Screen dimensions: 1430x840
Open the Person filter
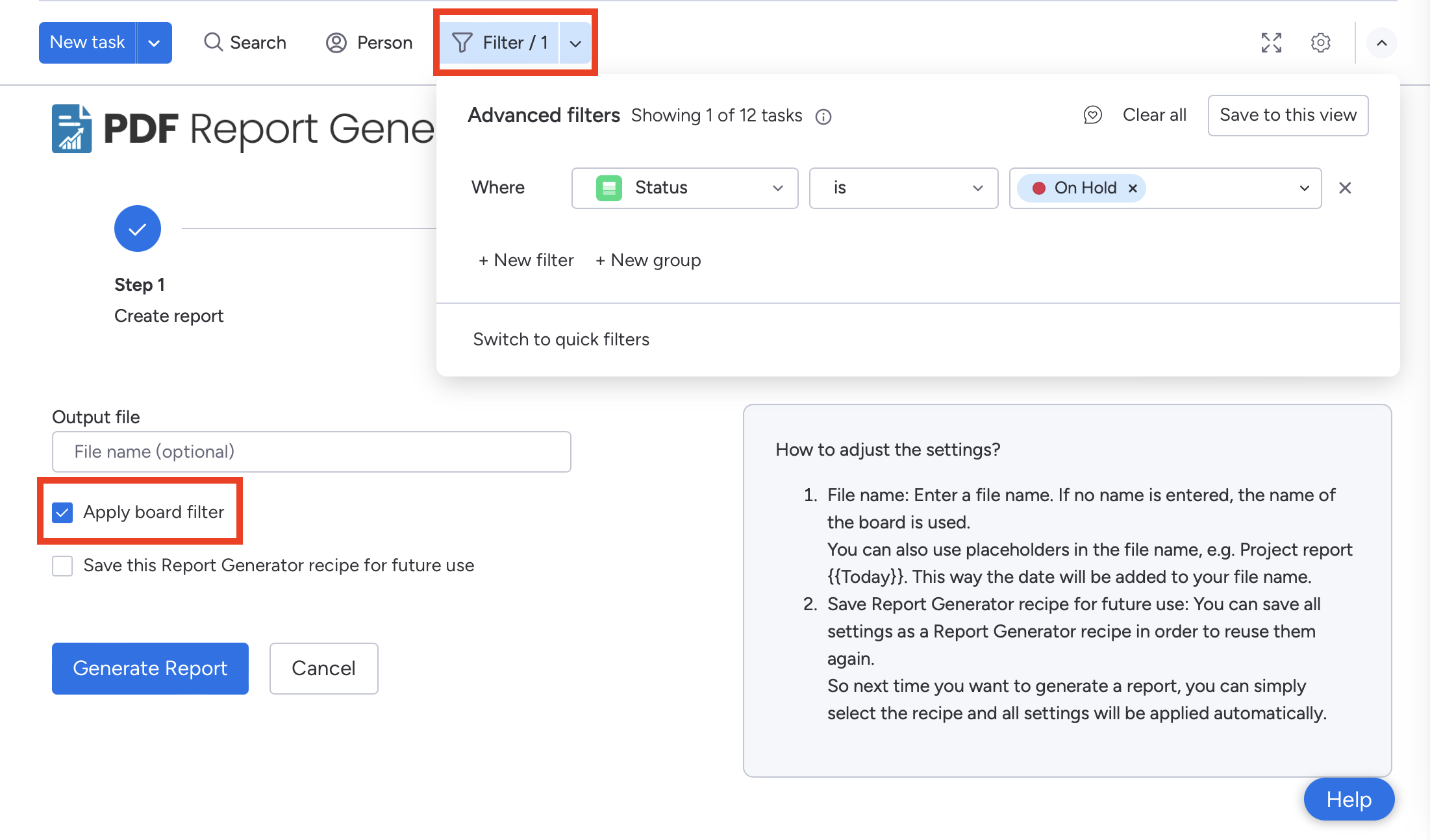pos(369,43)
